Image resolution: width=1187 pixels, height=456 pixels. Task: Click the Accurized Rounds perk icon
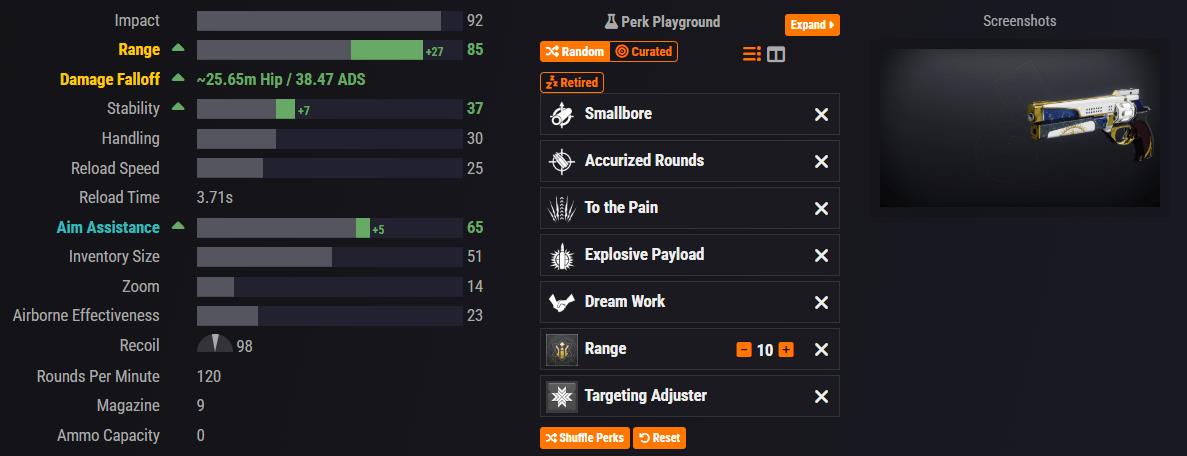tap(562, 161)
